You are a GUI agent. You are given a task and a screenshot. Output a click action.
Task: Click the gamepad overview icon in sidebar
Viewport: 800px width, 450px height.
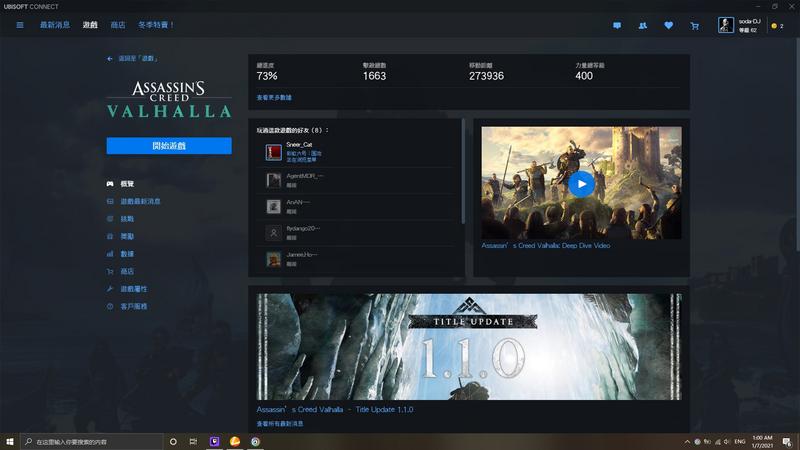point(110,184)
